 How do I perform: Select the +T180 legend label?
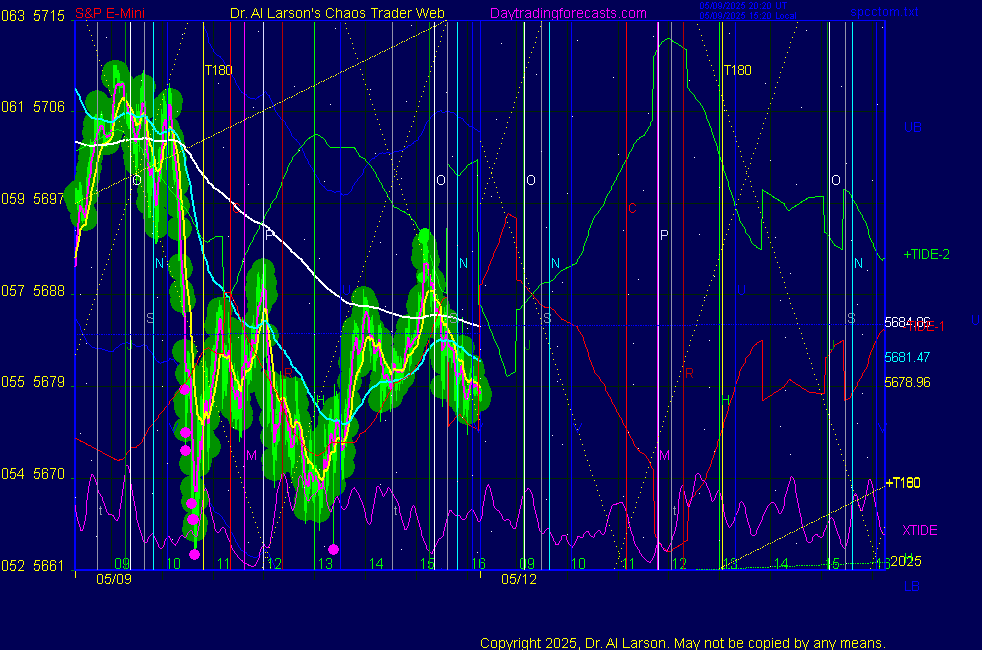pos(903,483)
